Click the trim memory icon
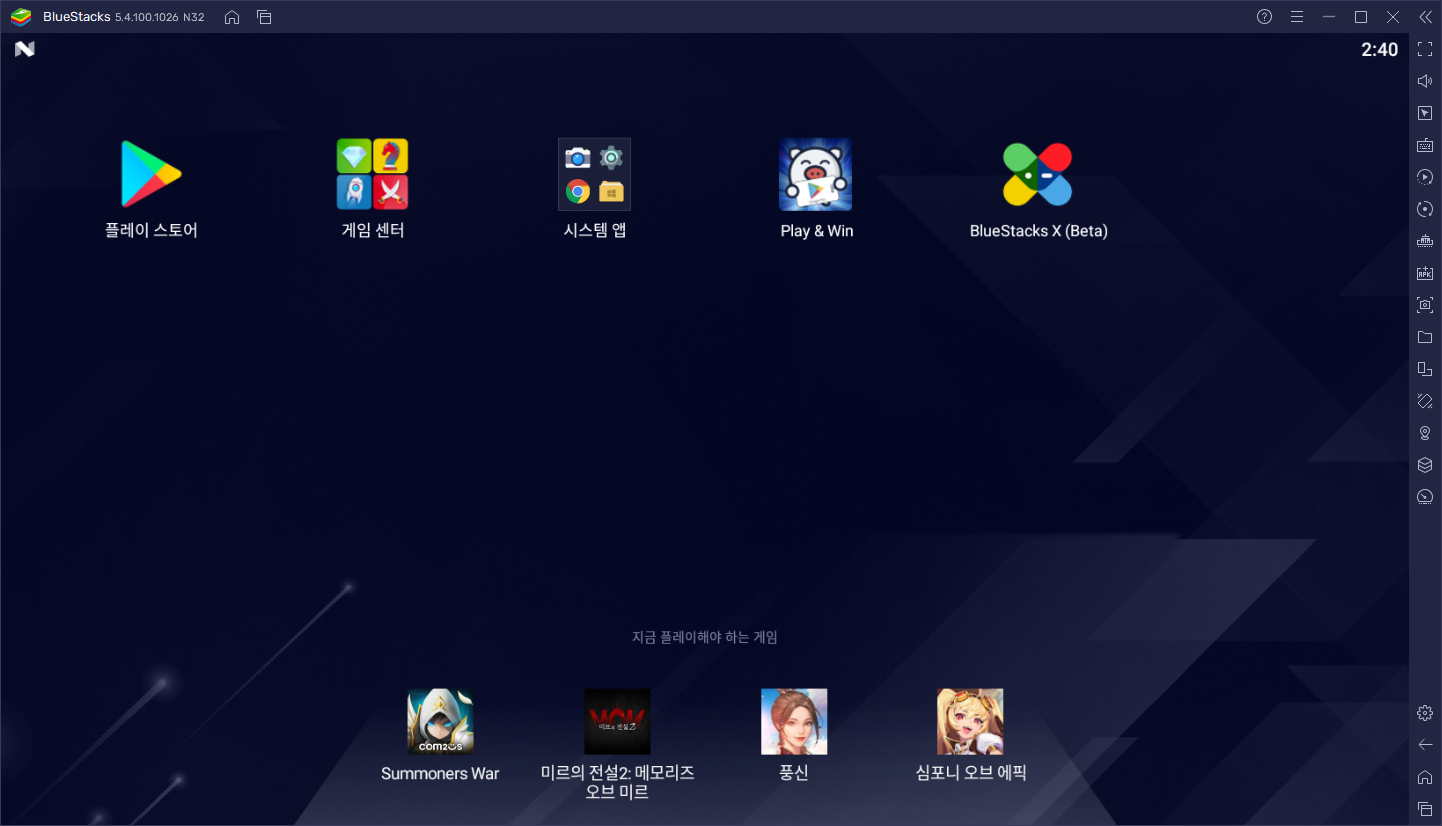 coord(1425,241)
